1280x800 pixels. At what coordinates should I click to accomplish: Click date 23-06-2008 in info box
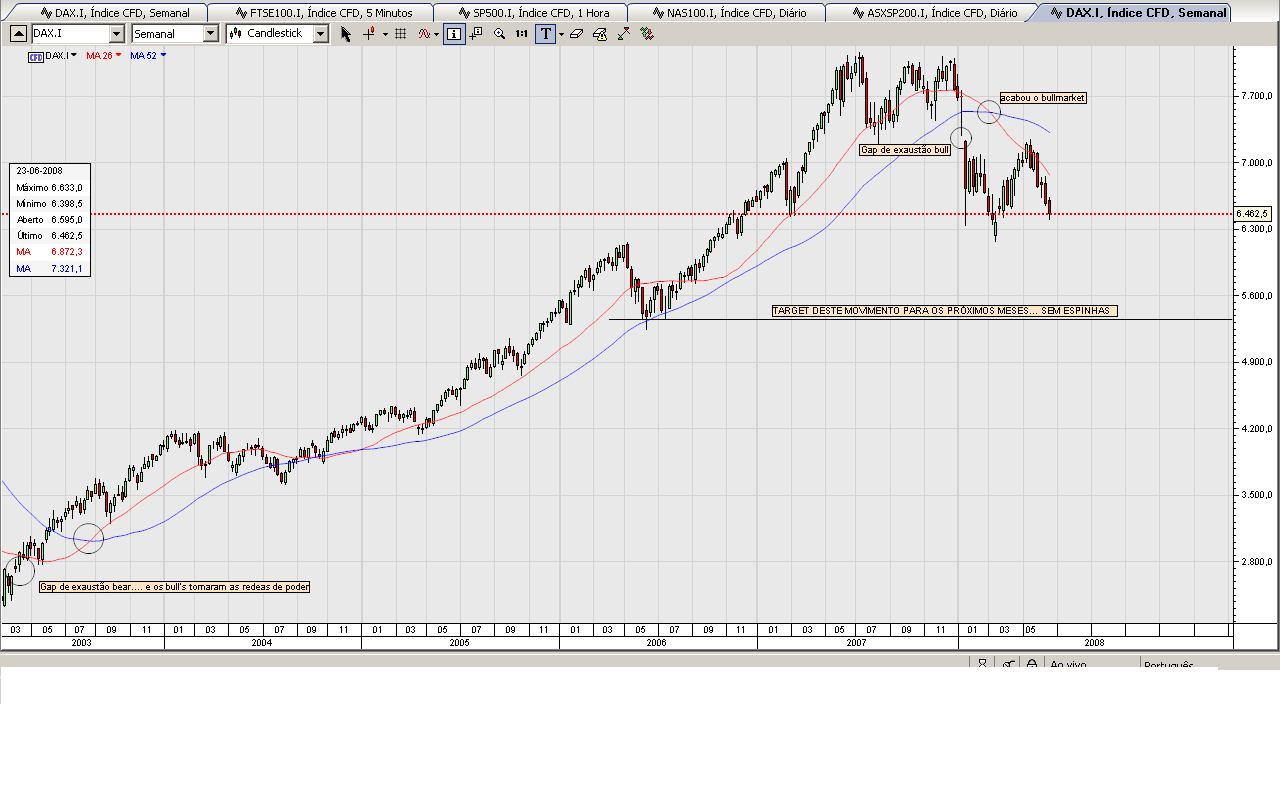coord(40,170)
